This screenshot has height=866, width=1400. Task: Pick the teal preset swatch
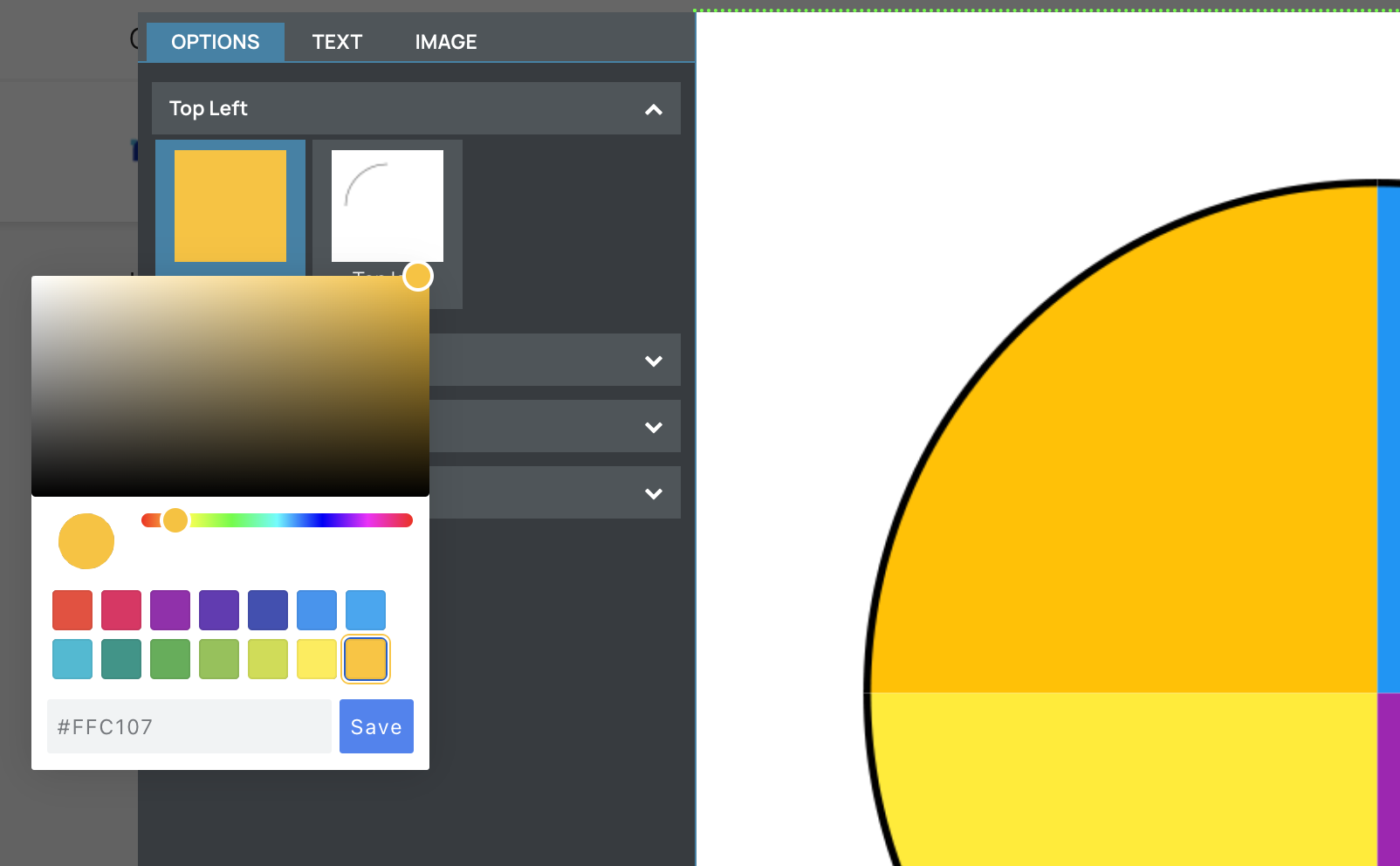point(121,659)
